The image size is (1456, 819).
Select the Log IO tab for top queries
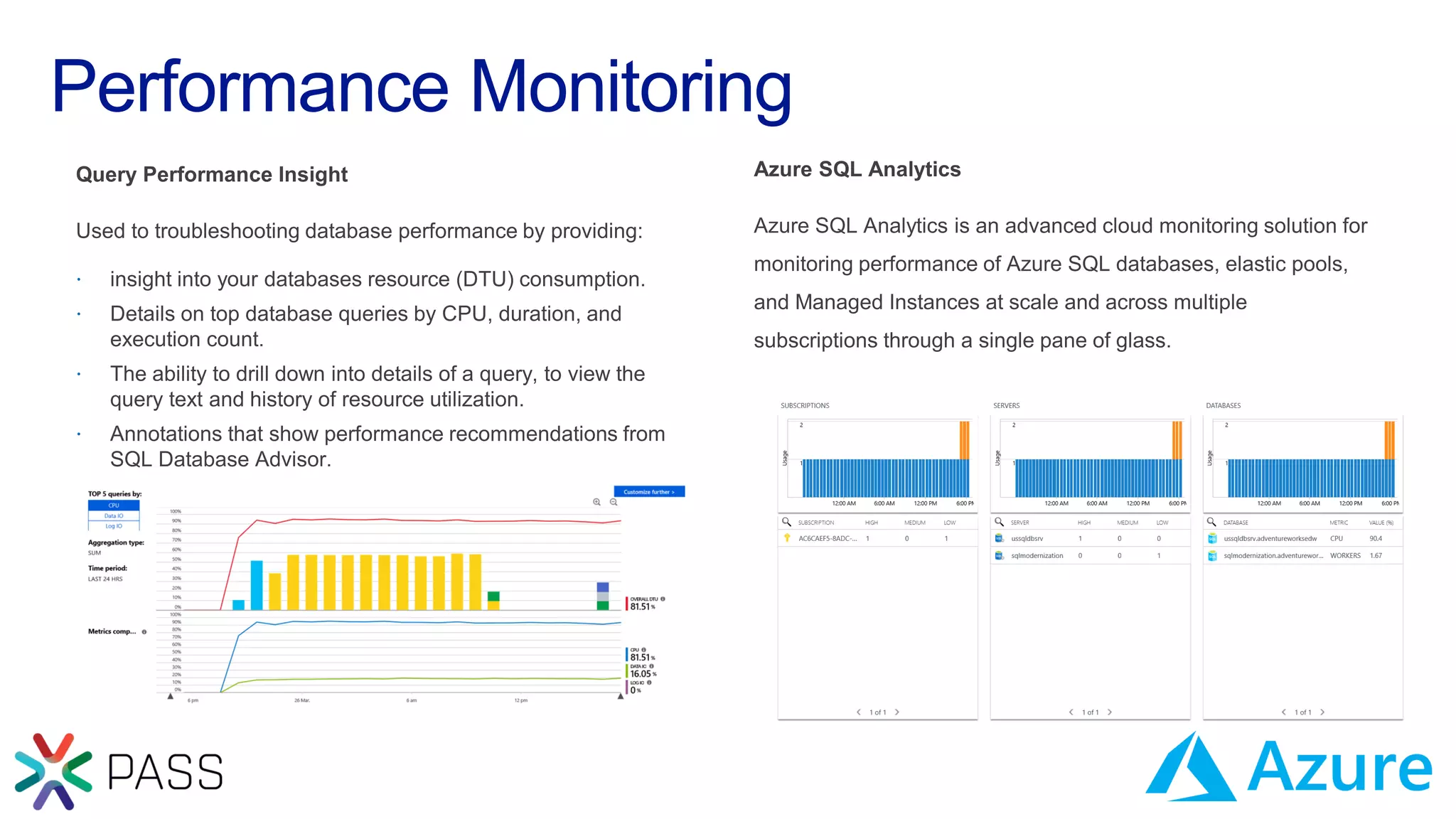(x=114, y=526)
